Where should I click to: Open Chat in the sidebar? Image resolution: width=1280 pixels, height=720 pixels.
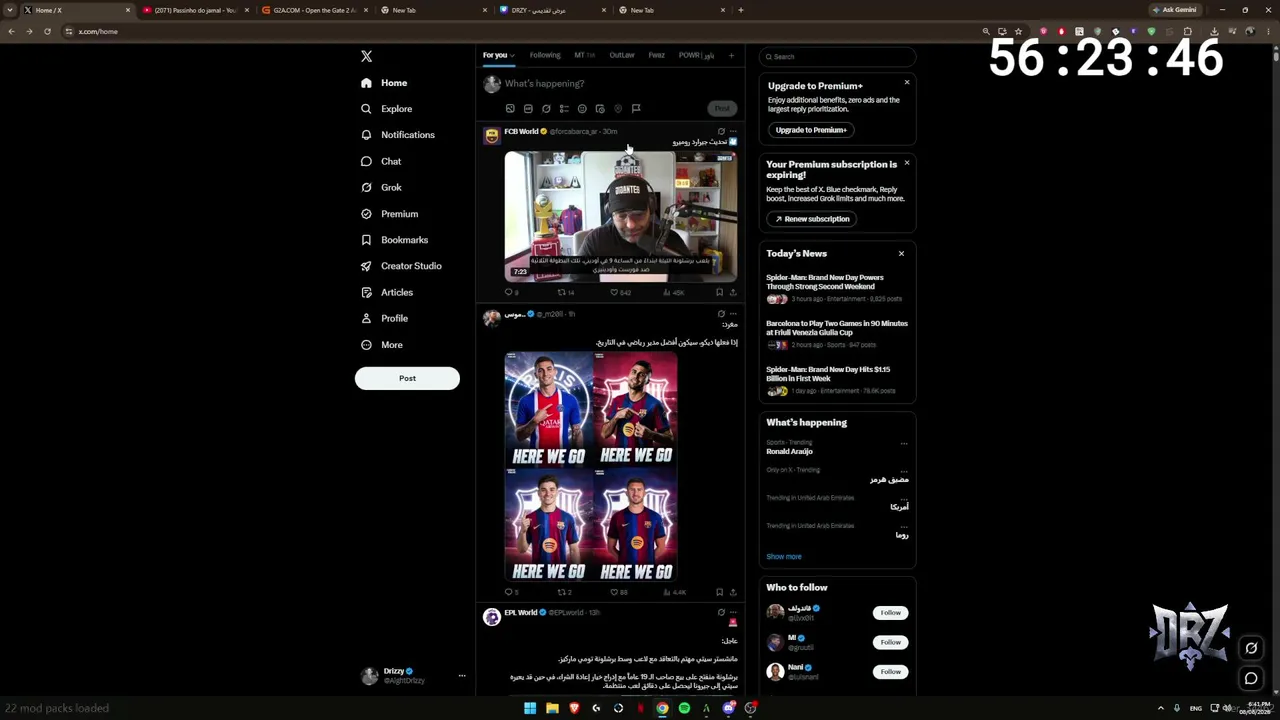pos(381,161)
